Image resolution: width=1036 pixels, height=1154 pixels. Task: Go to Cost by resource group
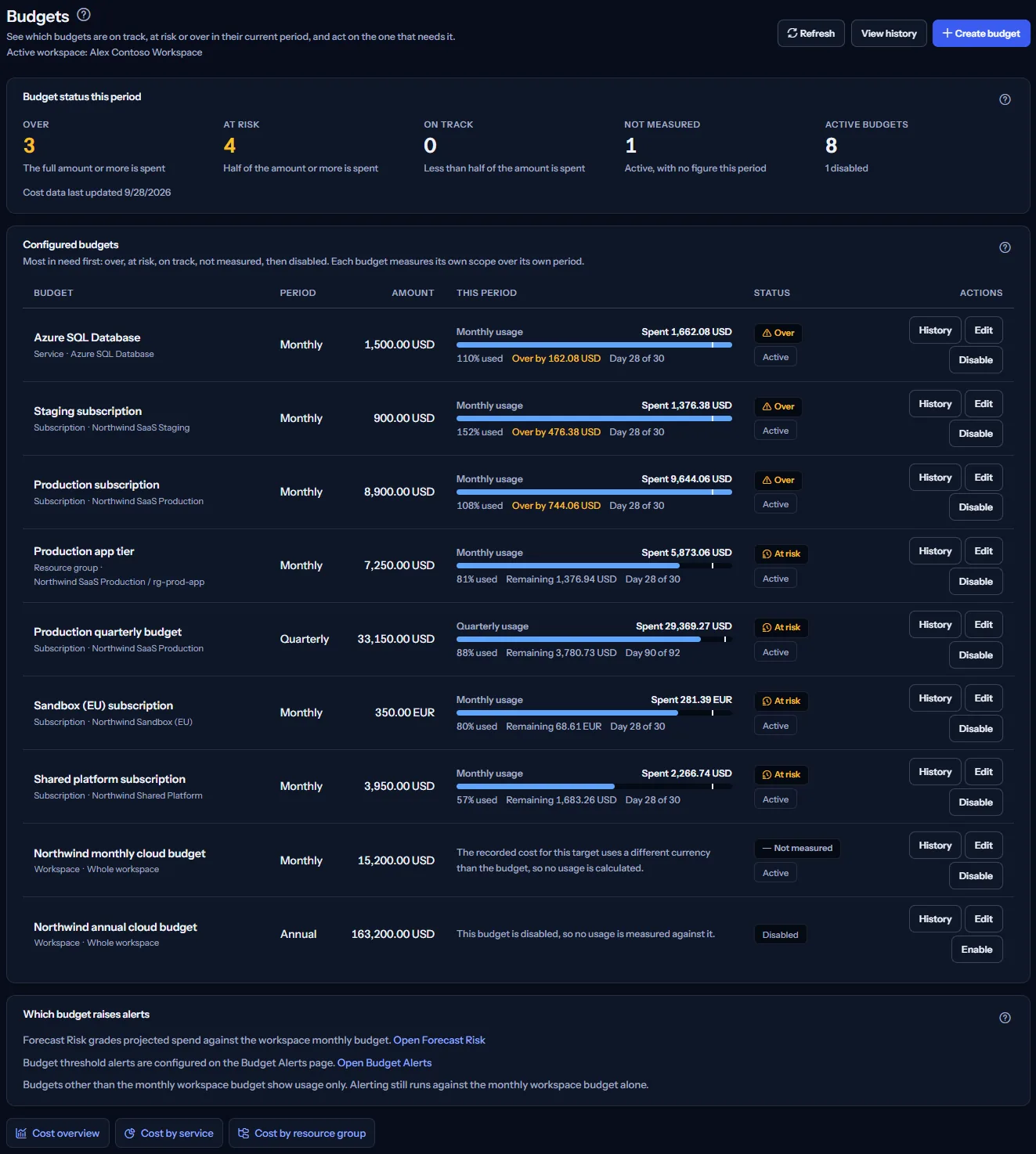point(301,1134)
